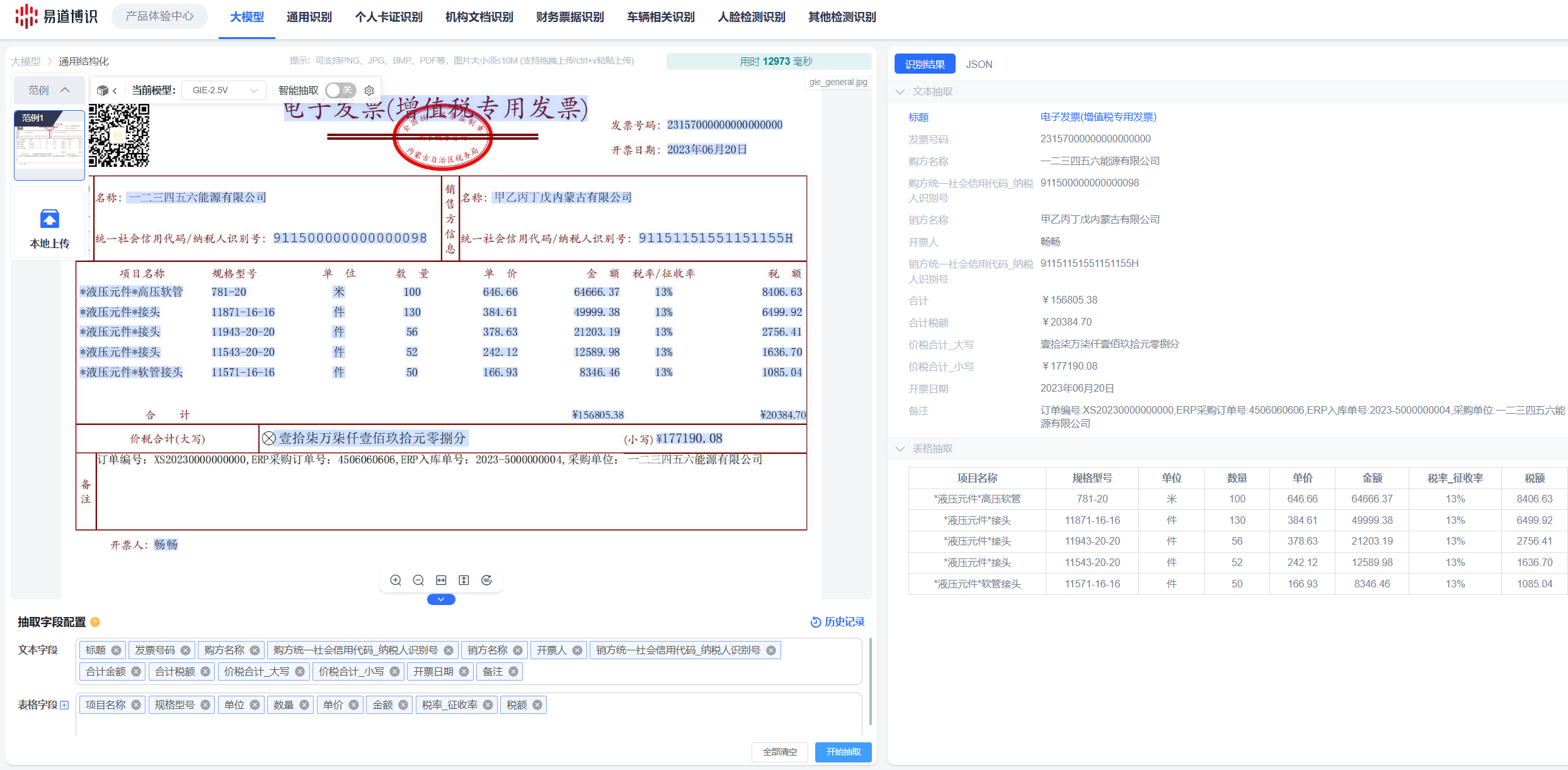Screen dimensions: 1568x770
Task: Rotate the image 90 degrees
Action: coord(486,580)
